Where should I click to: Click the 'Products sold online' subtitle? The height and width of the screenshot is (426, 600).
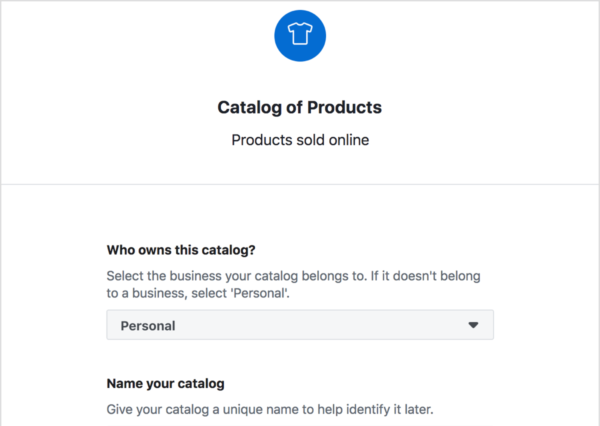(x=300, y=140)
